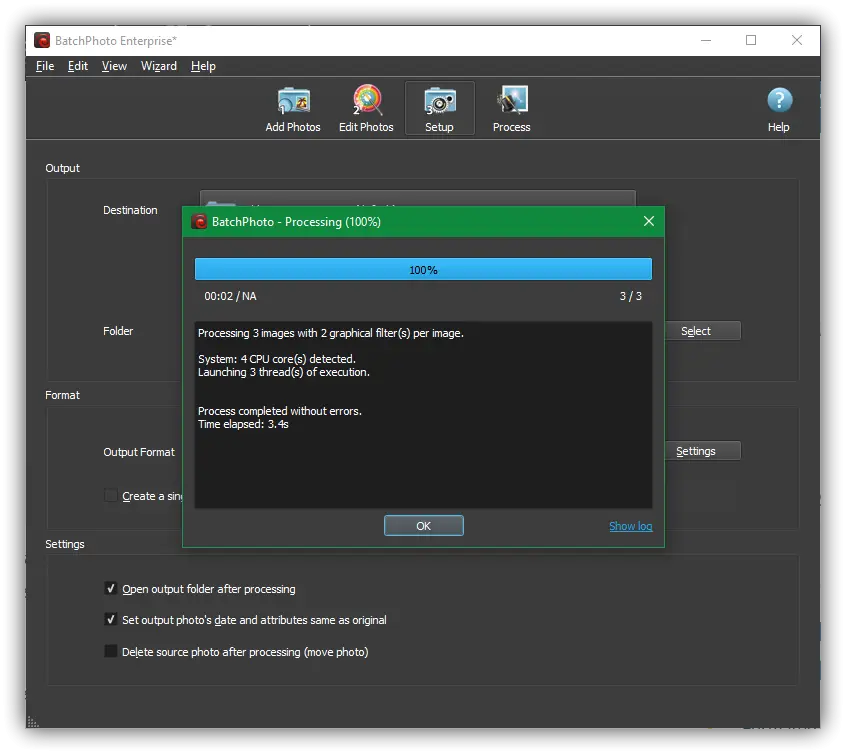
Task: Close the BatchPhoto Enterprise window
Action: click(x=796, y=40)
